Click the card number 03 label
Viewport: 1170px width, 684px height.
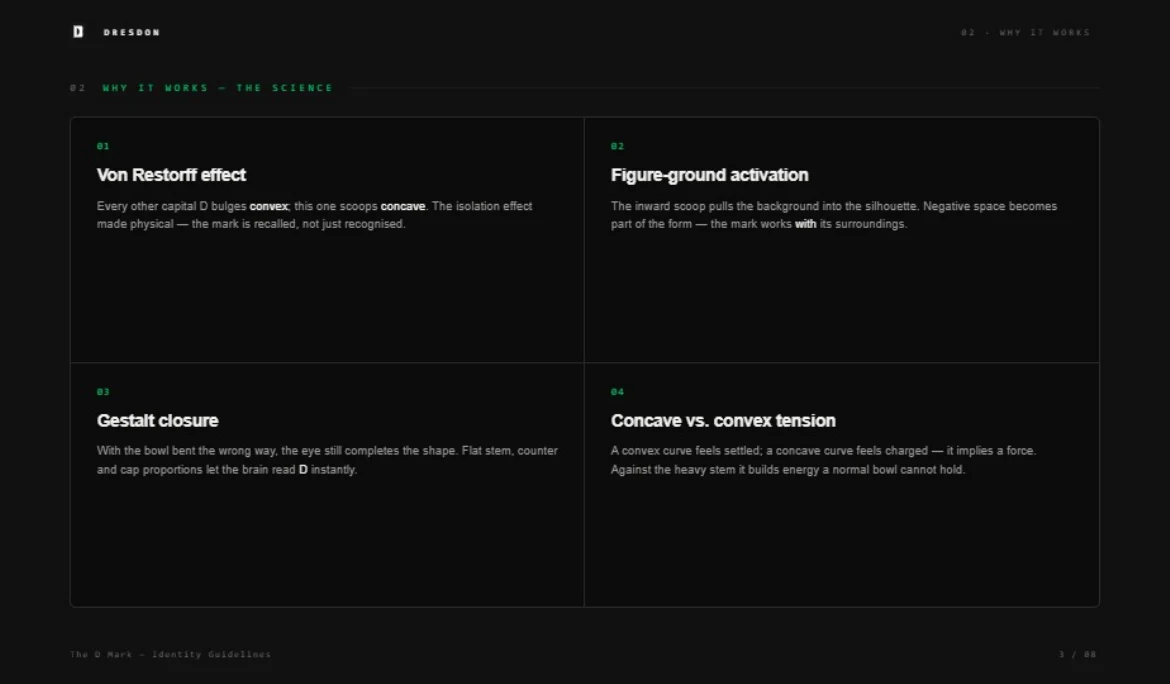(103, 392)
